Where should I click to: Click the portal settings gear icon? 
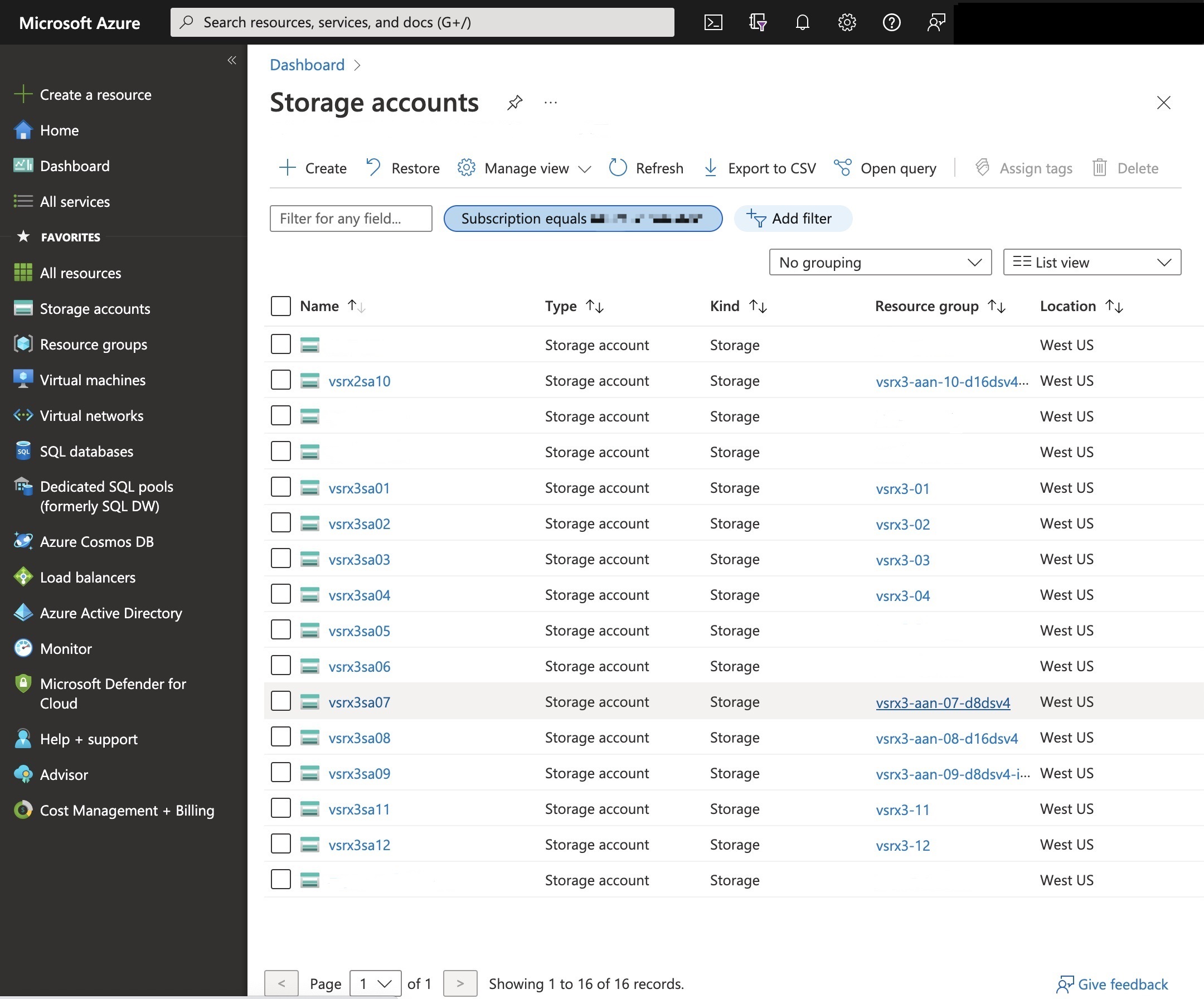click(x=846, y=22)
